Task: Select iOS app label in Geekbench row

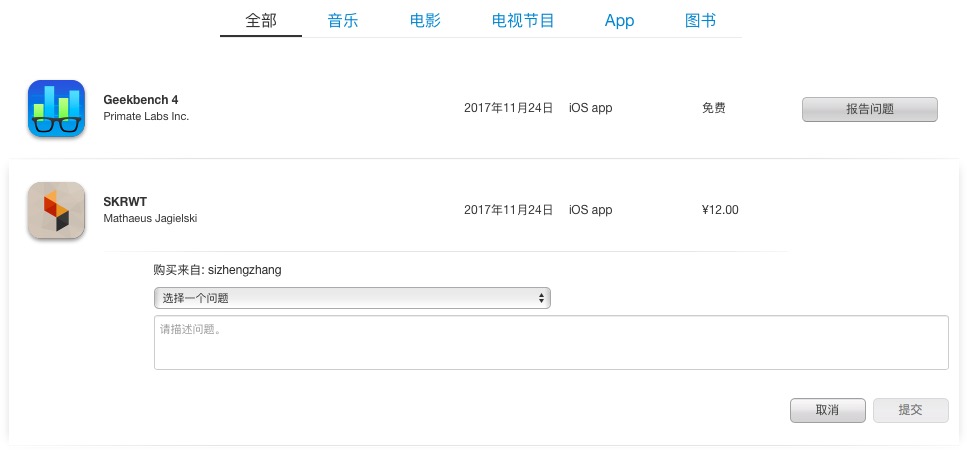Action: (590, 108)
